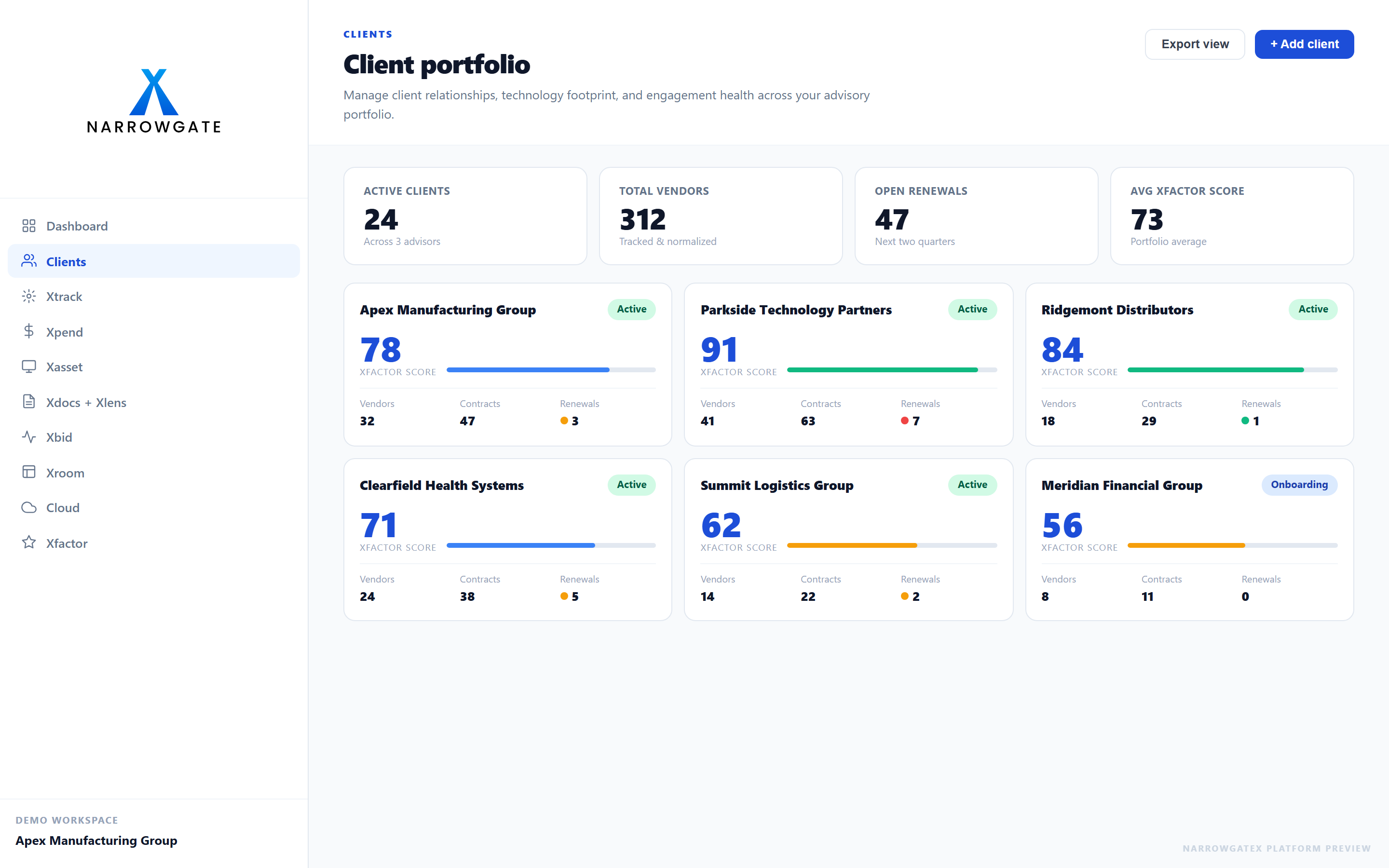The height and width of the screenshot is (868, 1389).
Task: Click Ridgemont Distributors green renewals dot
Action: [x=1245, y=421]
